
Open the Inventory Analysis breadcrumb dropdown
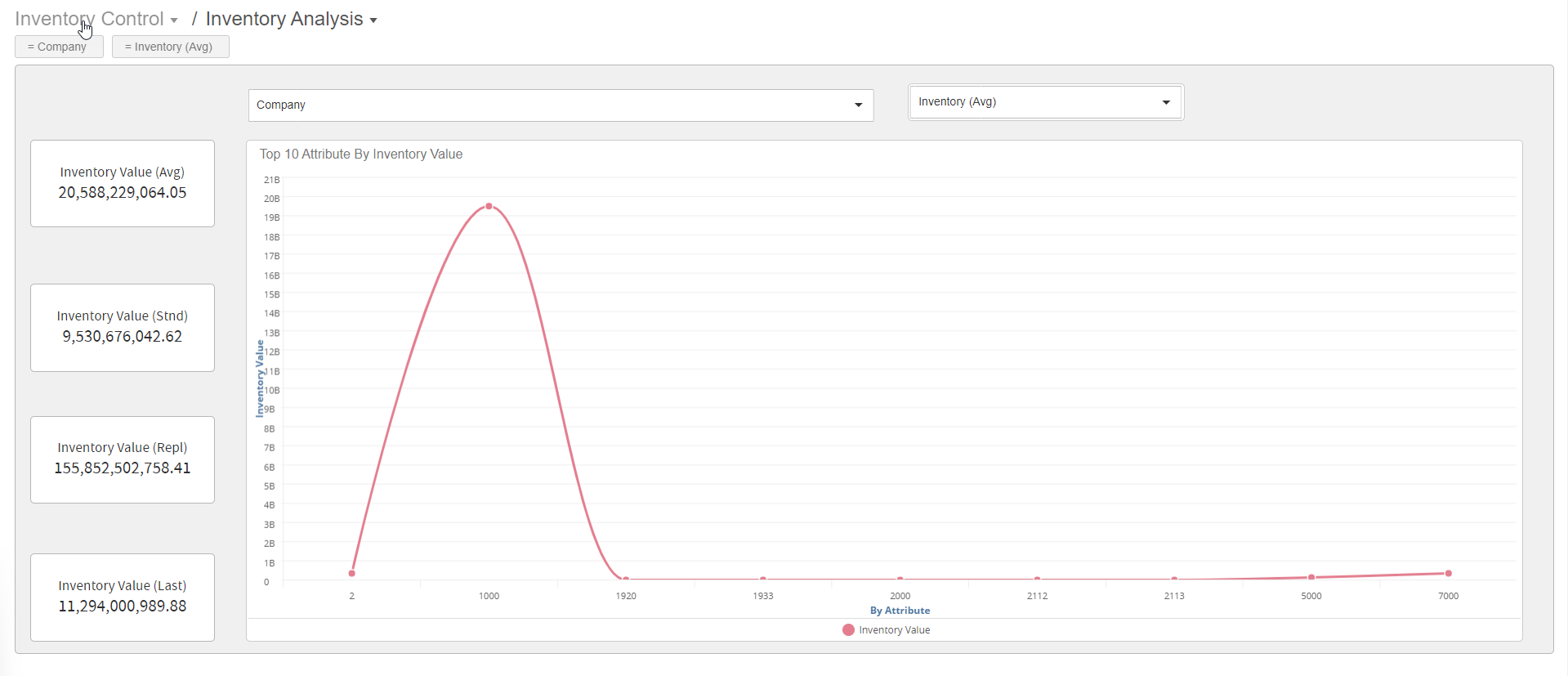(291, 19)
